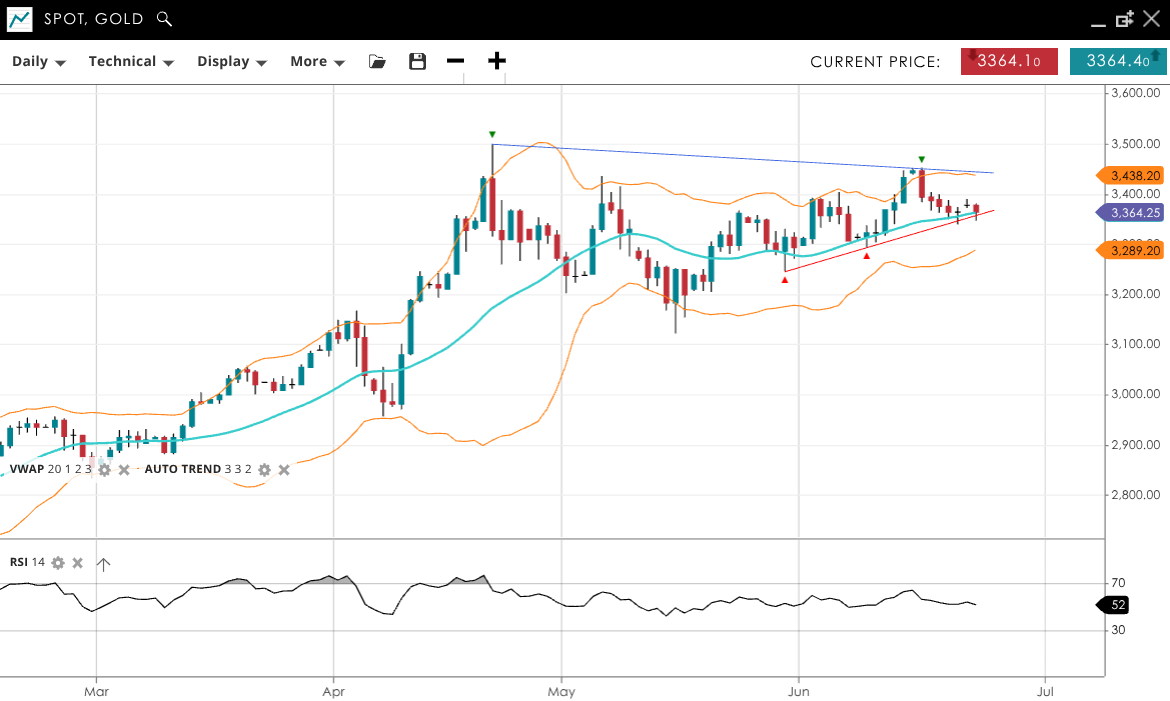Zoom in using the plus icon

pyautogui.click(x=497, y=61)
